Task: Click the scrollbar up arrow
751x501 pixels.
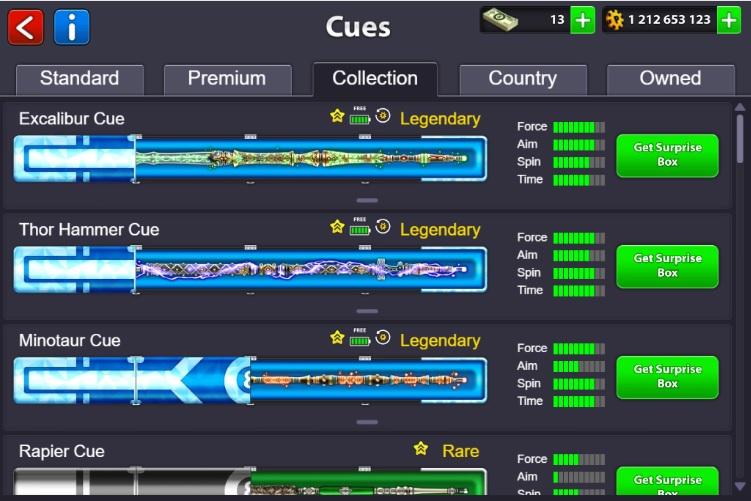Action: click(740, 107)
